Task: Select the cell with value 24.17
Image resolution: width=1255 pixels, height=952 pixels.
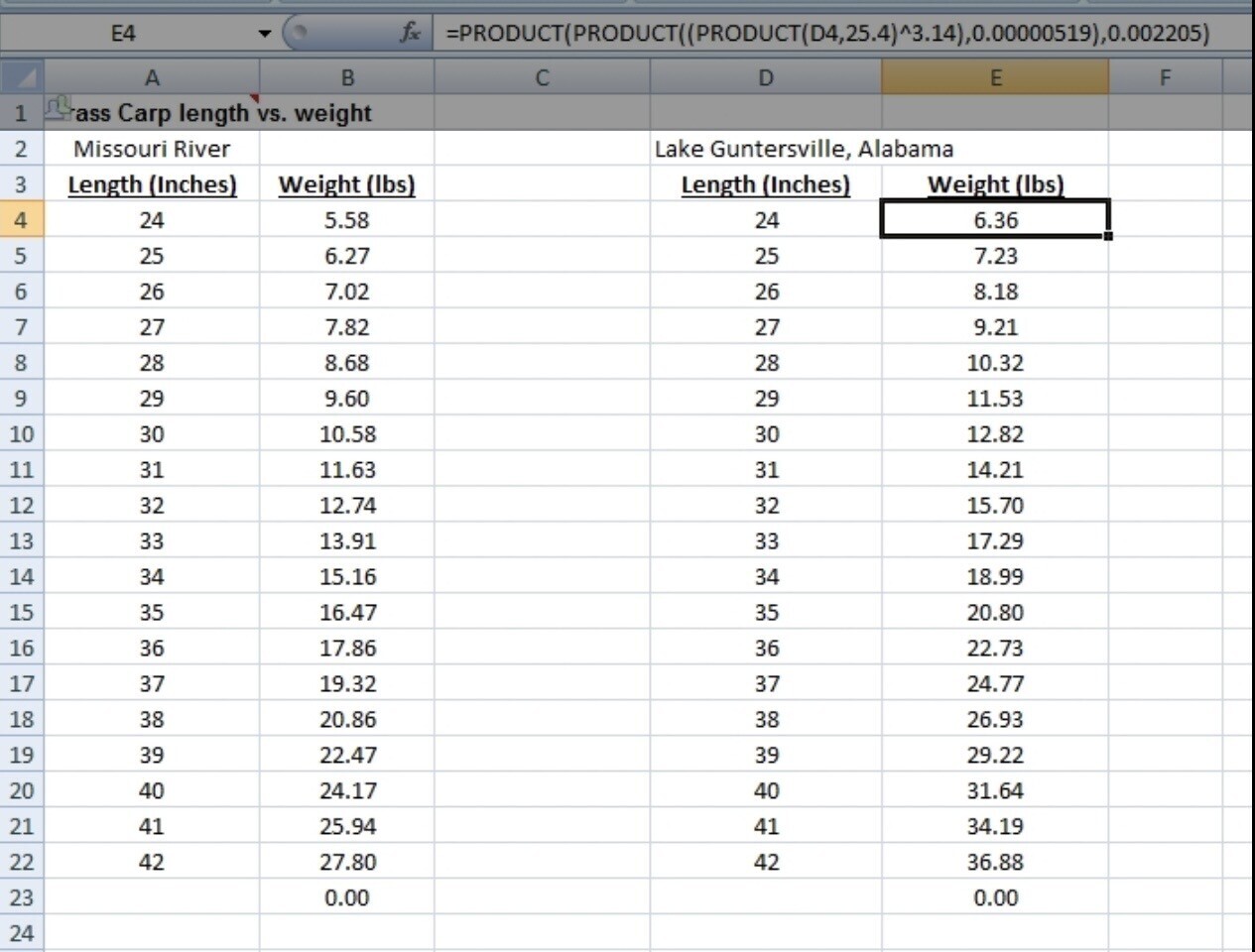Action: click(x=347, y=791)
